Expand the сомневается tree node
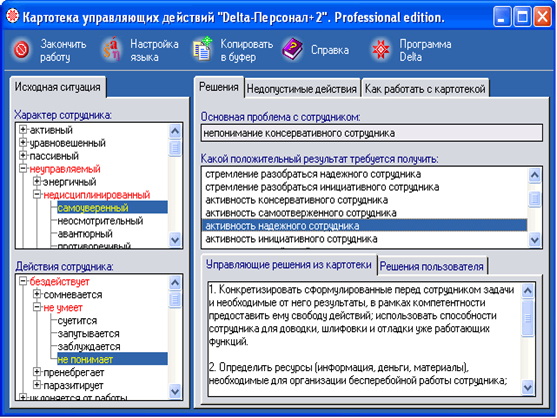 click(37, 294)
